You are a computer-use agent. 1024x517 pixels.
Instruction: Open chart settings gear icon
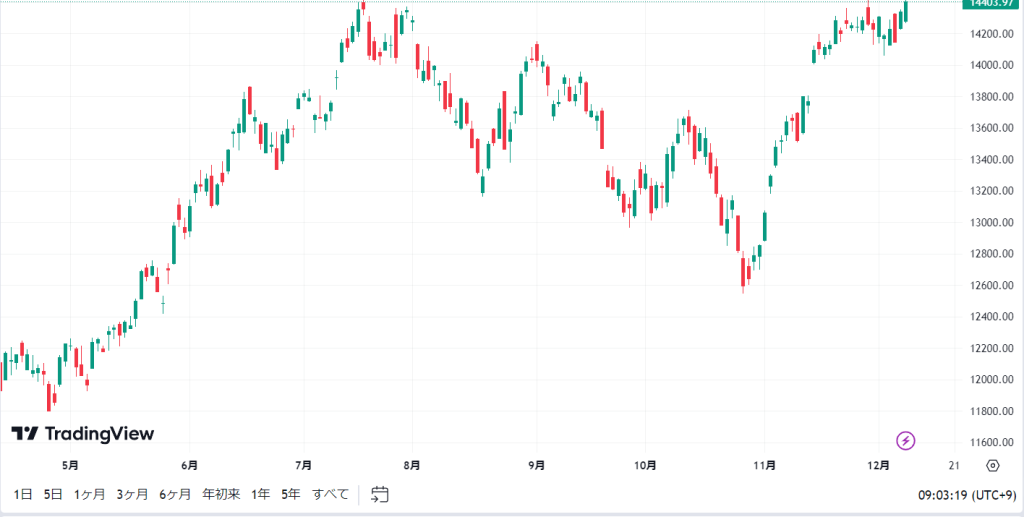pyautogui.click(x=993, y=465)
